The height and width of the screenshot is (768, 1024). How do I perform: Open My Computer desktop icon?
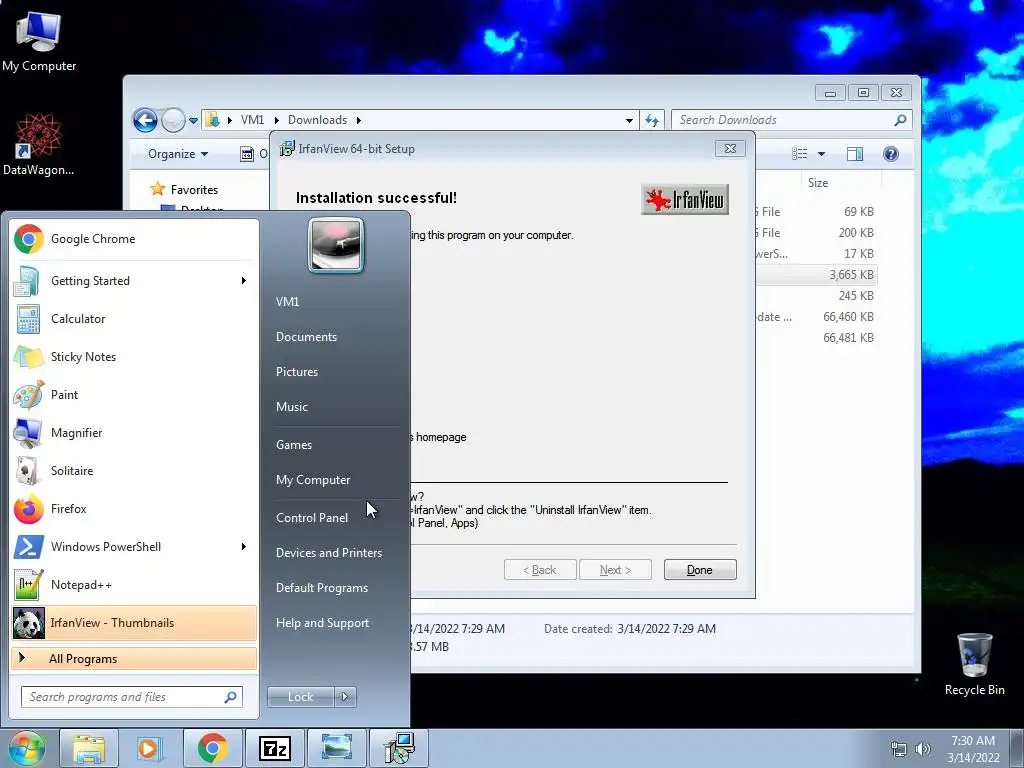coord(39,40)
